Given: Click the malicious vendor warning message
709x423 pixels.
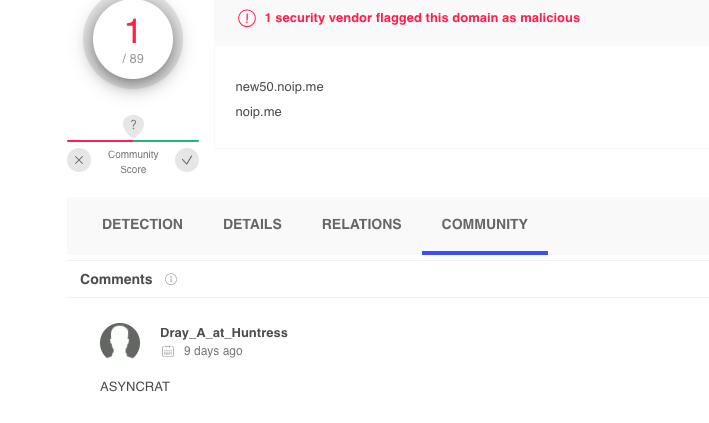Looking at the screenshot, I should (x=422, y=18).
